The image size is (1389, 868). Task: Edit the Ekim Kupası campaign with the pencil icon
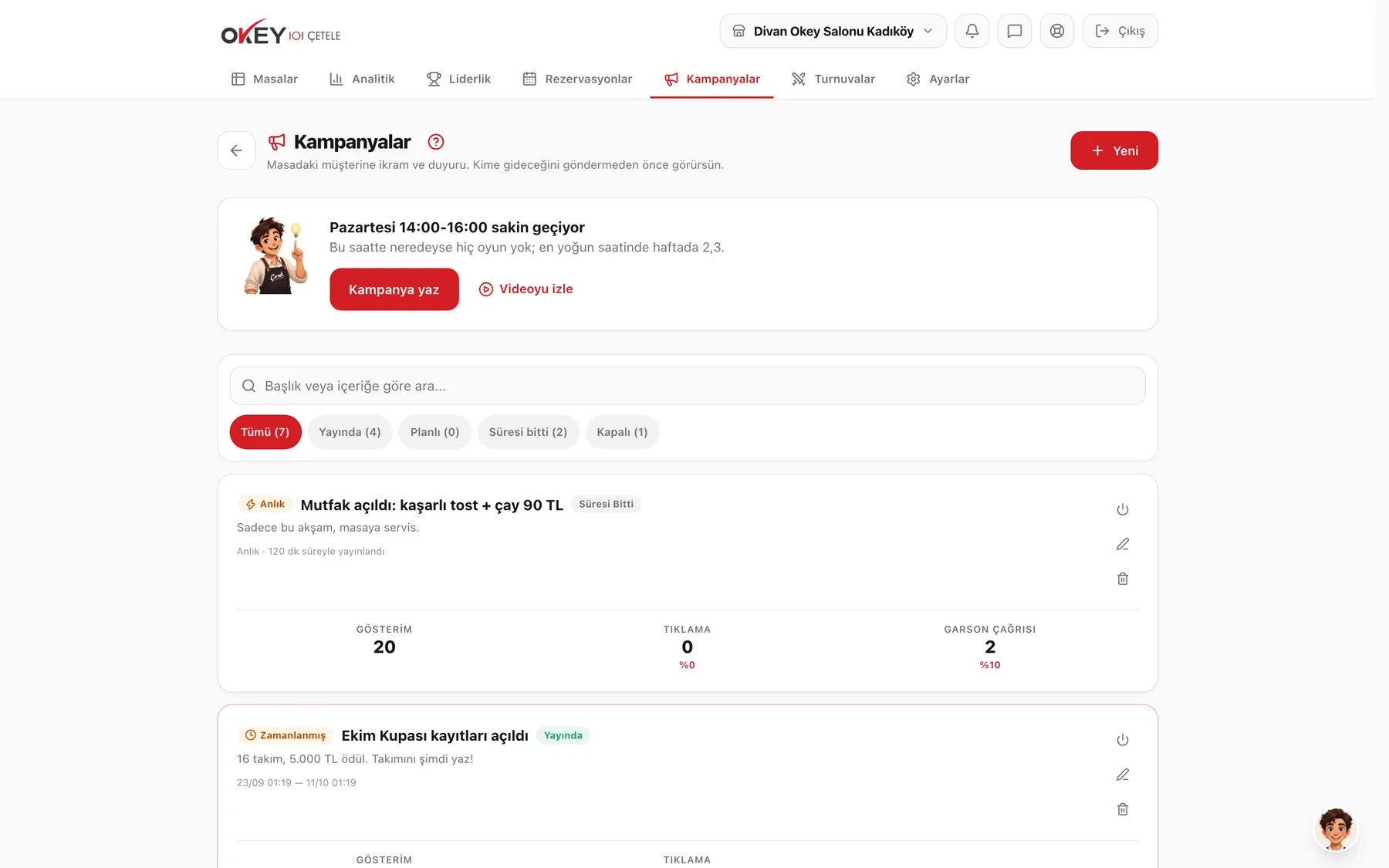point(1122,775)
